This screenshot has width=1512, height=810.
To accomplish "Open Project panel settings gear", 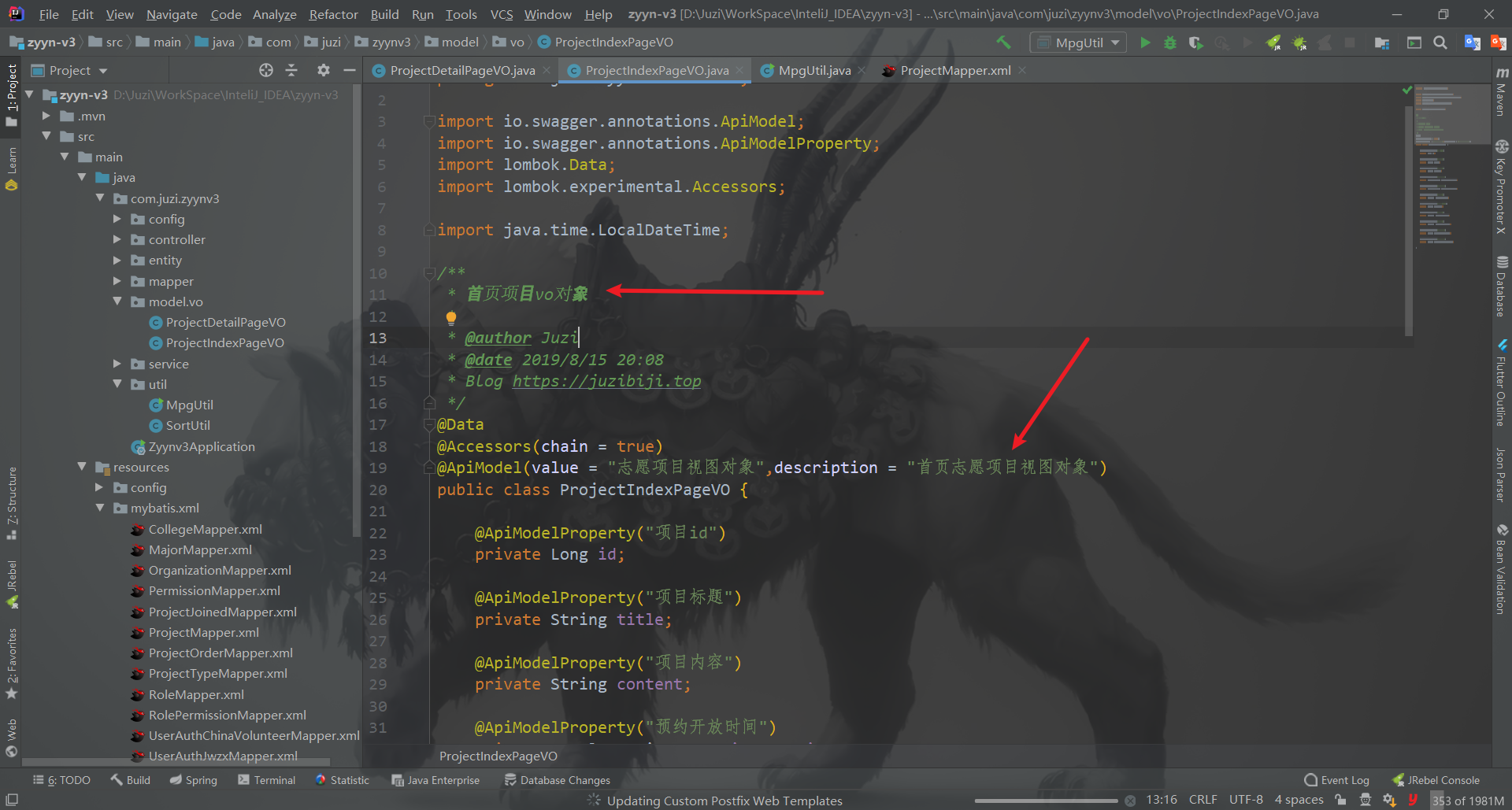I will [x=323, y=70].
